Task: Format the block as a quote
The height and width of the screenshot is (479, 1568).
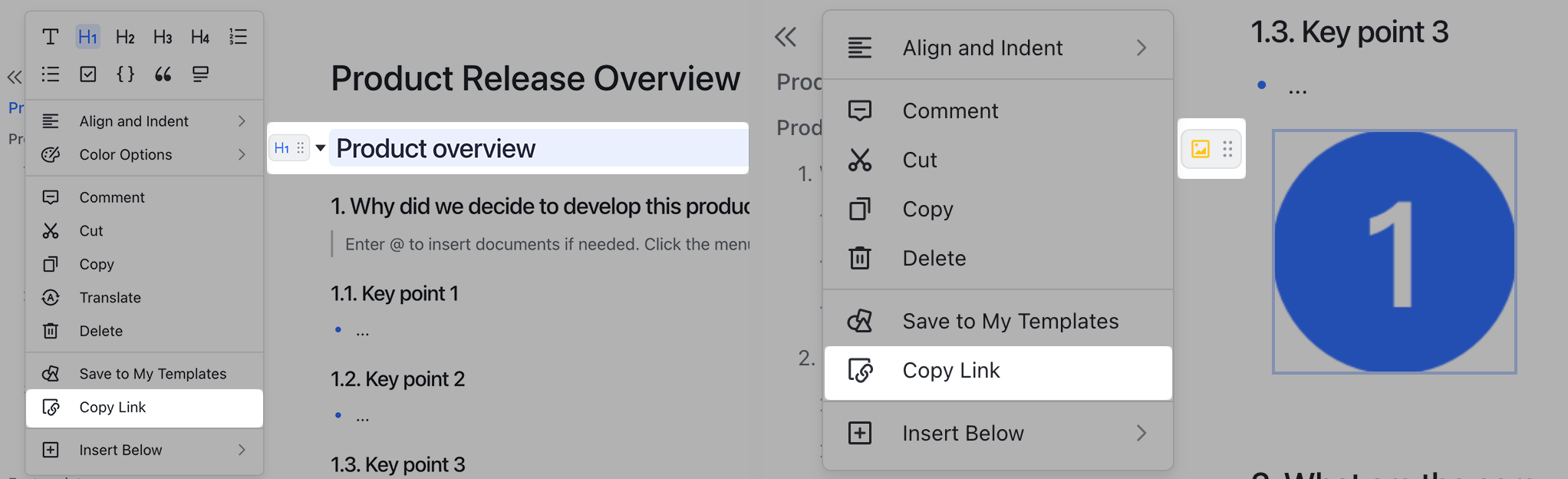Action: pos(162,74)
